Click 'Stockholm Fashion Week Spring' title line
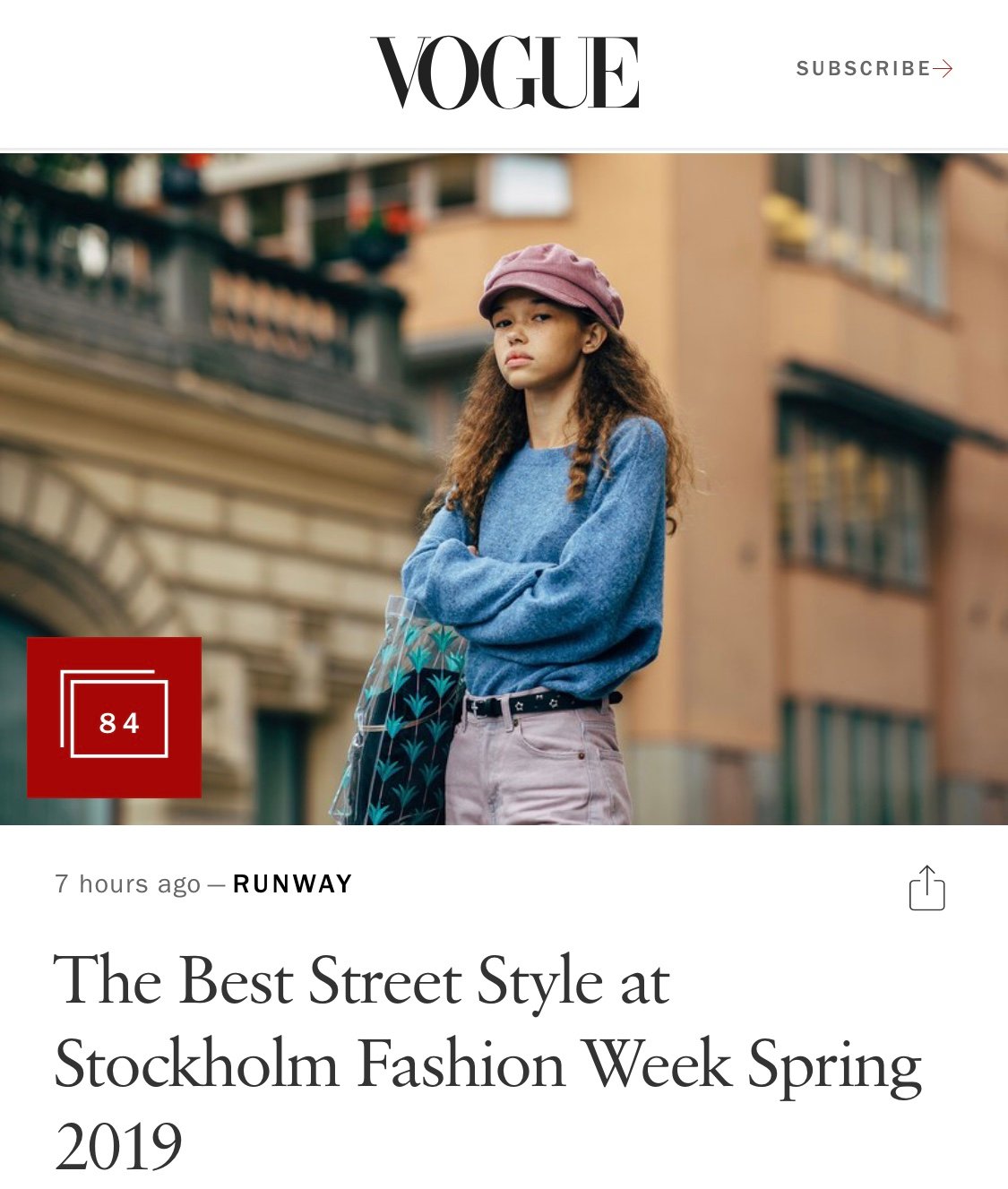 pos(487,1064)
